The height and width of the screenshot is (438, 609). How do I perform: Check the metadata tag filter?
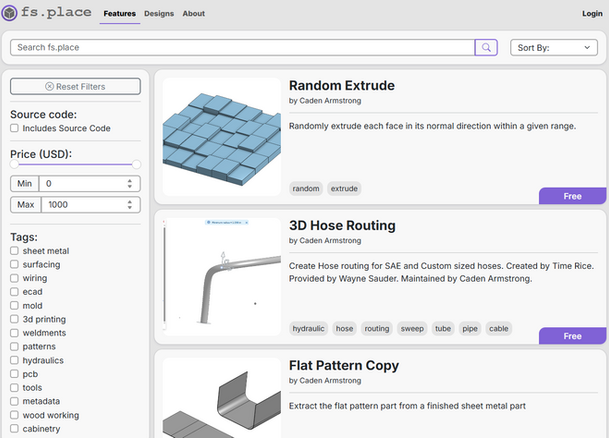tap(14, 401)
